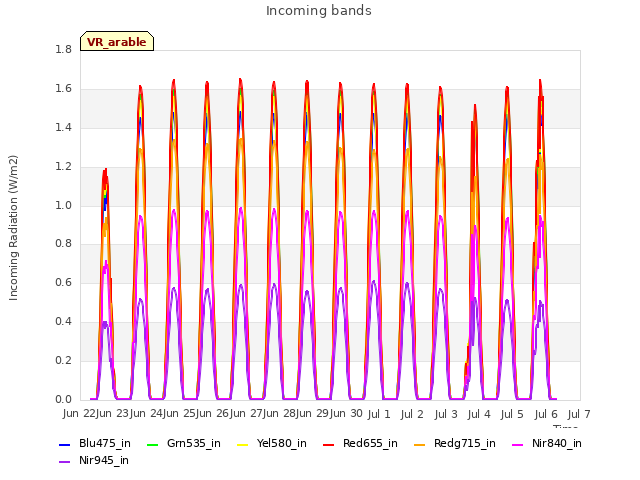Click the Jul 5 x-axis label
This screenshot has height=480, width=640.
coord(512,414)
